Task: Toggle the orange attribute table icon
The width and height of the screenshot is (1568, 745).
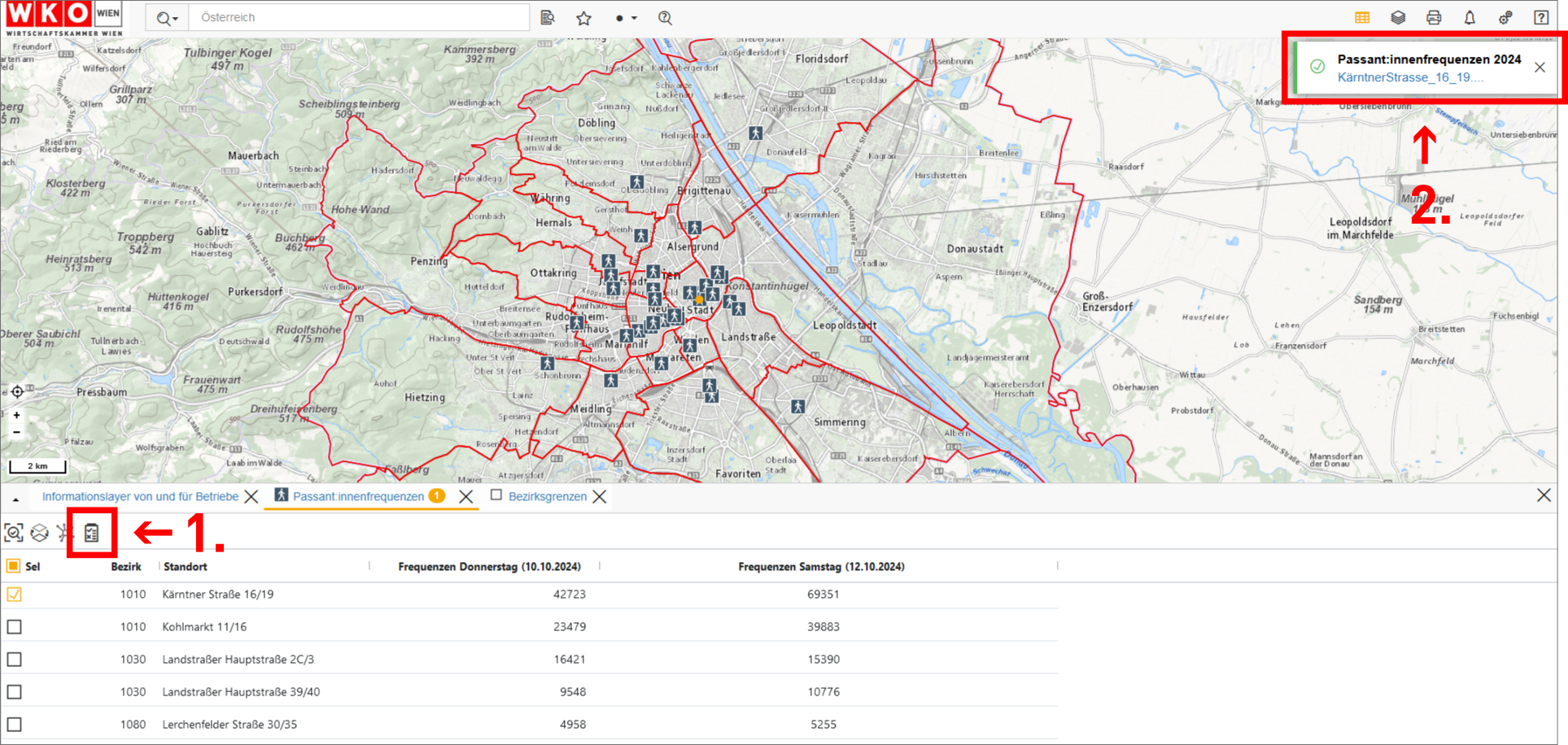Action: pyautogui.click(x=1362, y=17)
